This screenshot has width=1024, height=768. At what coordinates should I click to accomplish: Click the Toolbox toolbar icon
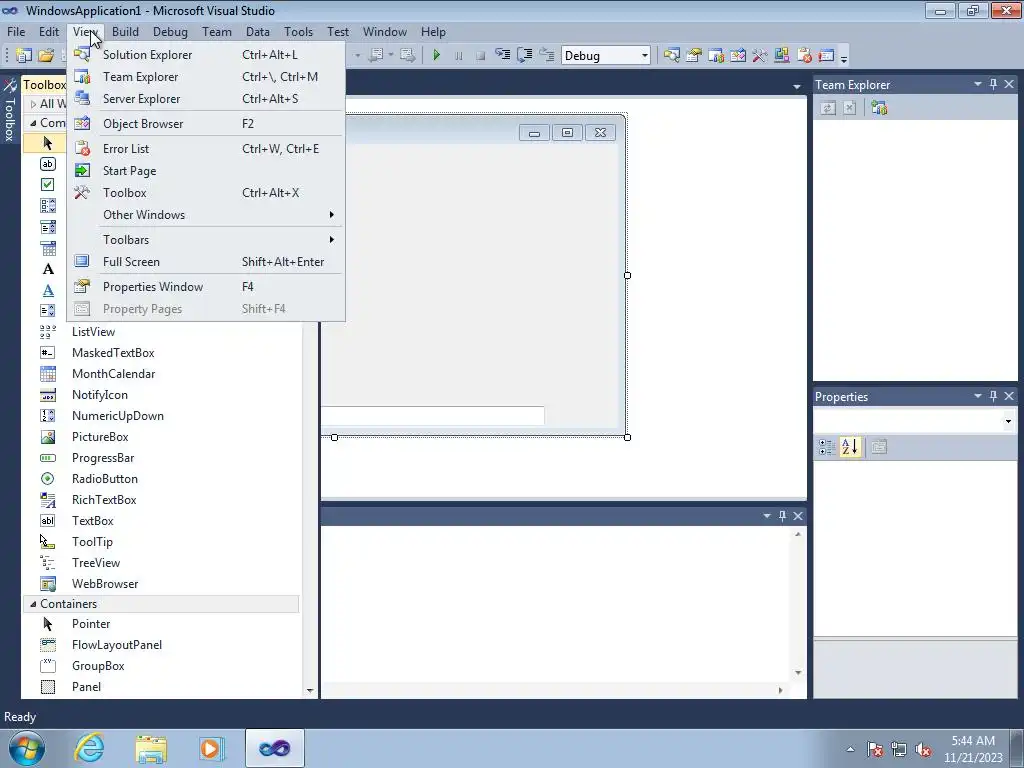[760, 56]
